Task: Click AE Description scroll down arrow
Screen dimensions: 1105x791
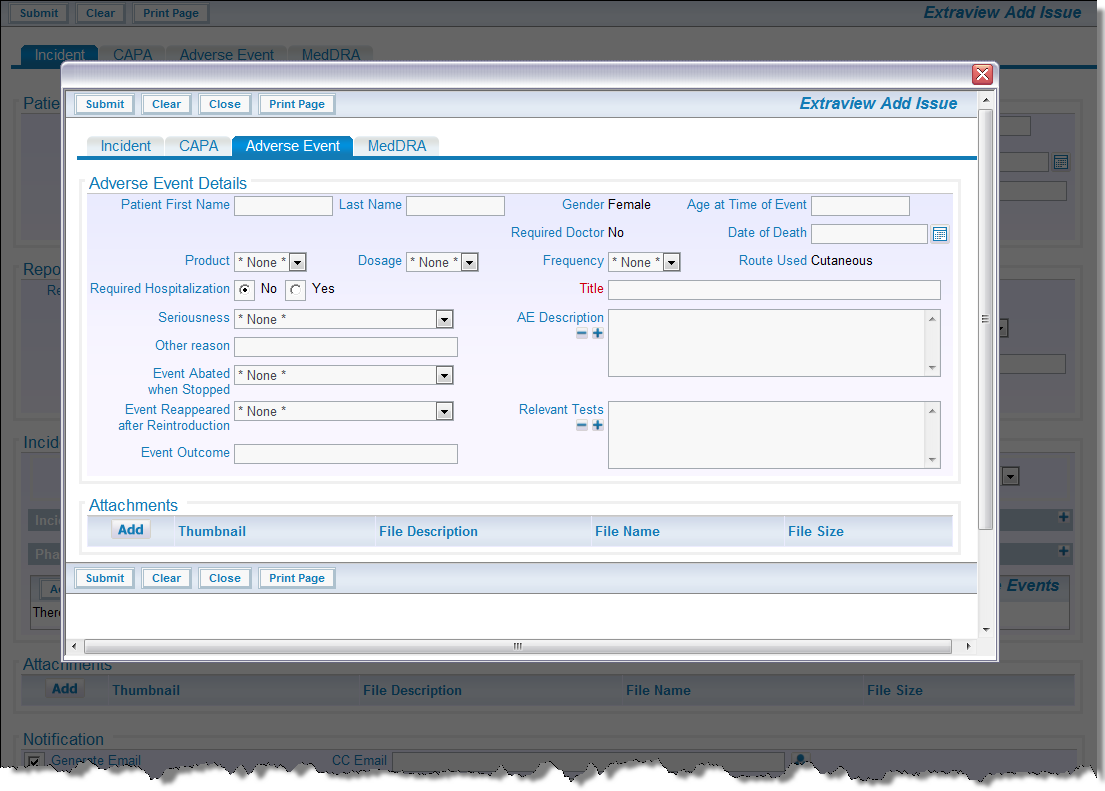Action: (932, 367)
